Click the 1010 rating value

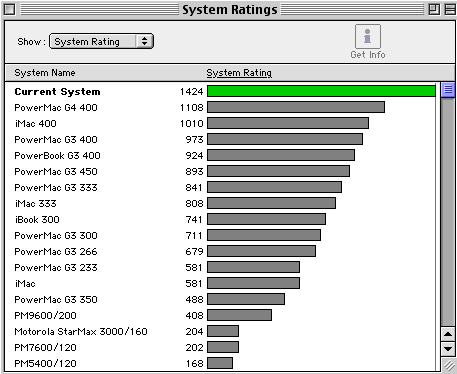(191, 123)
